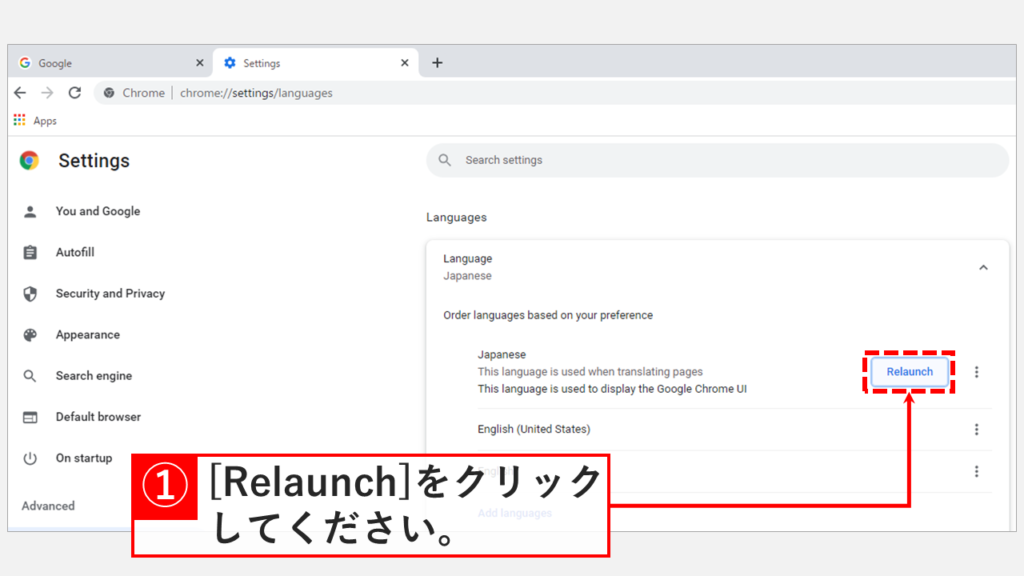
Task: Open the Autofill settings section
Action: pyautogui.click(x=75, y=253)
